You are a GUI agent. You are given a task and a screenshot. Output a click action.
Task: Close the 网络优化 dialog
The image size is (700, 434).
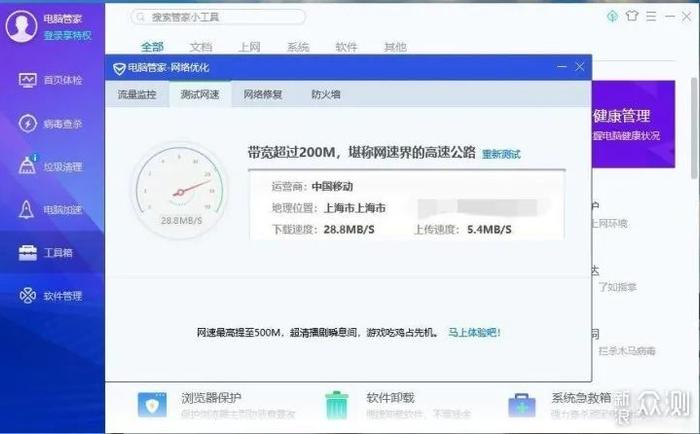(x=579, y=67)
